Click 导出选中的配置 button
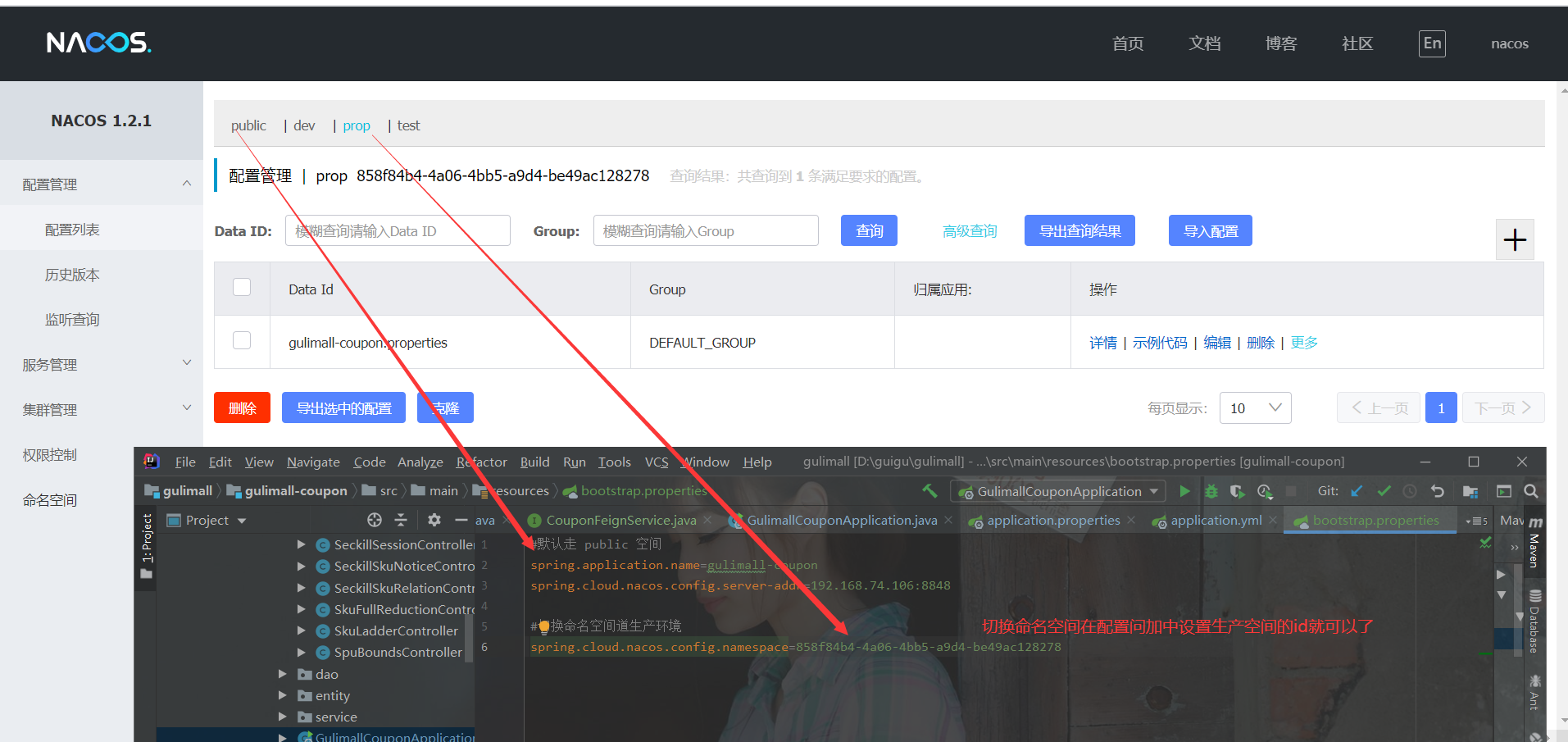Screen dimensions: 1568x742 [343, 407]
